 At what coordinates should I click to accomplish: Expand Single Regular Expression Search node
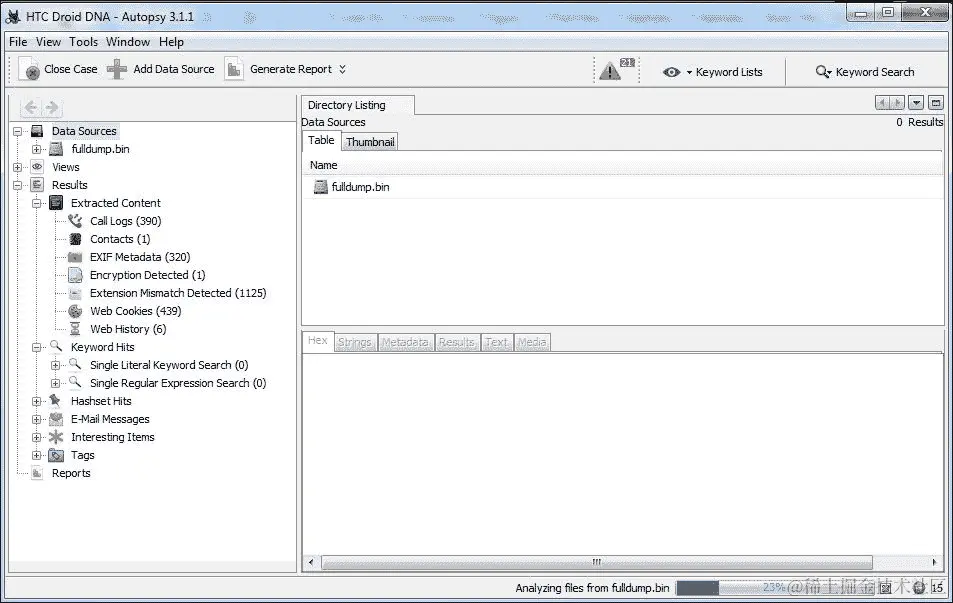[x=55, y=383]
